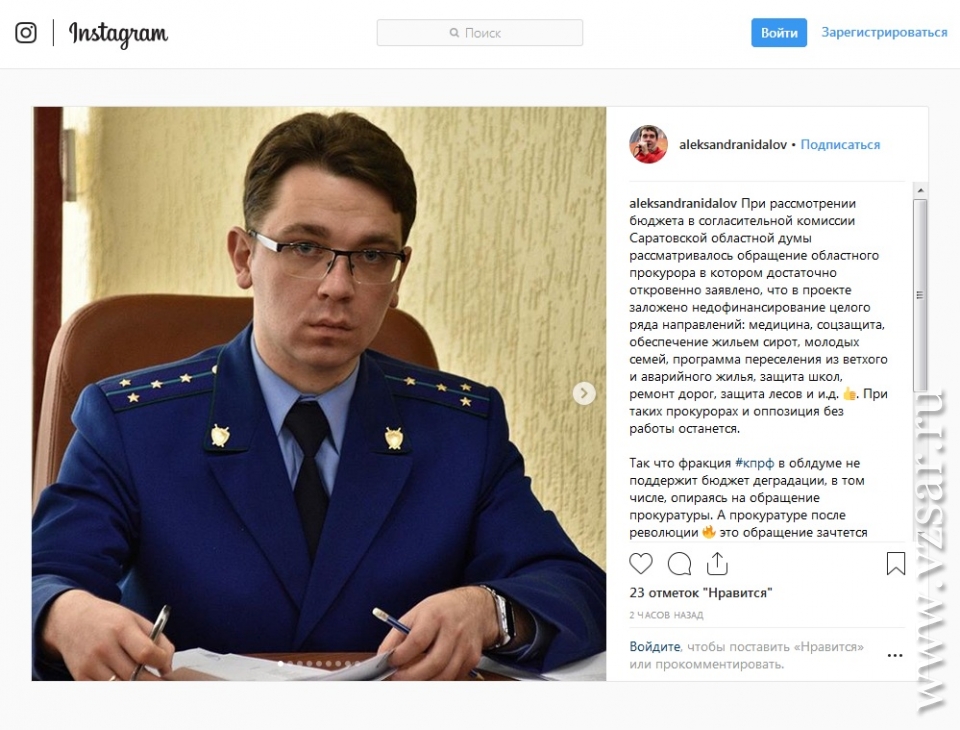Go to next photo with carousel arrow
This screenshot has width=960, height=730.
[583, 393]
